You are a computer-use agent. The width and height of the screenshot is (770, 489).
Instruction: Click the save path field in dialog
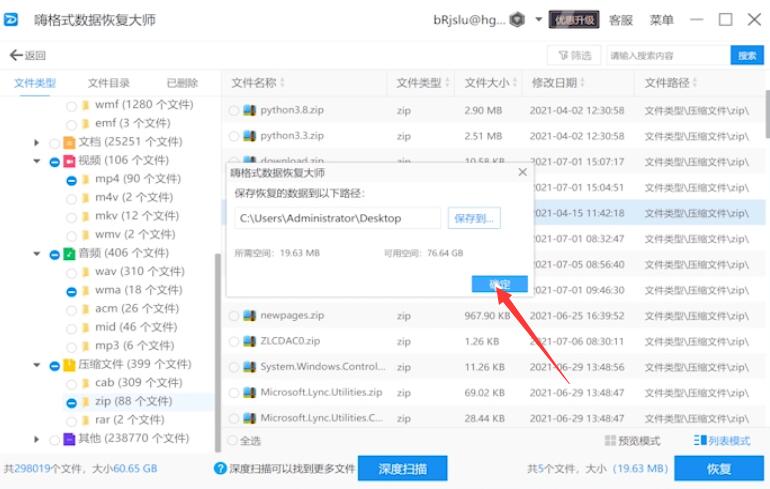337,218
